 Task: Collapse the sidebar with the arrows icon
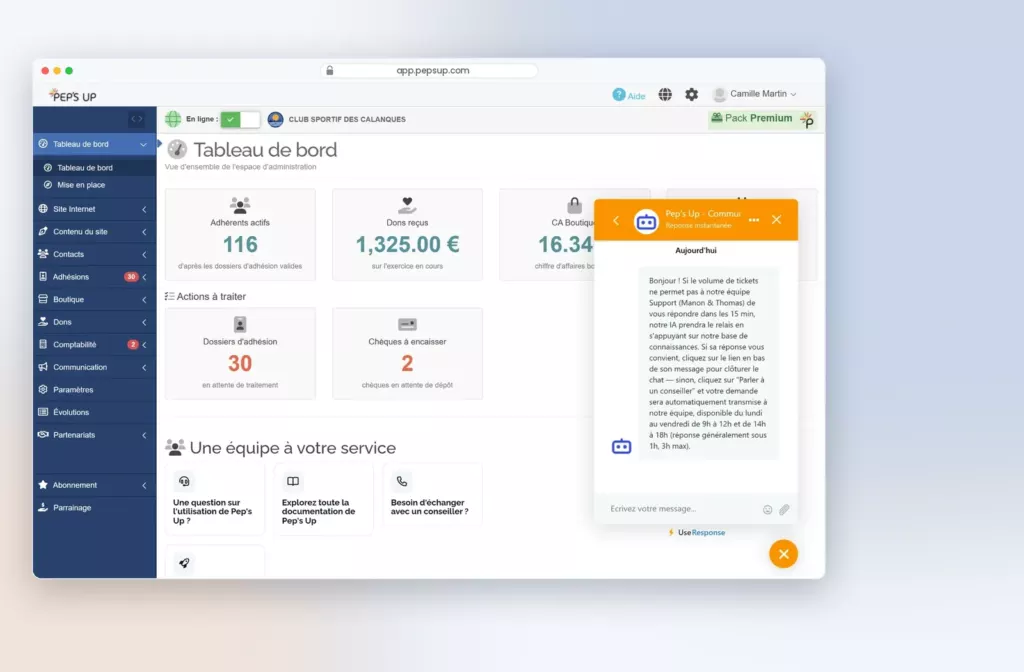pos(136,119)
